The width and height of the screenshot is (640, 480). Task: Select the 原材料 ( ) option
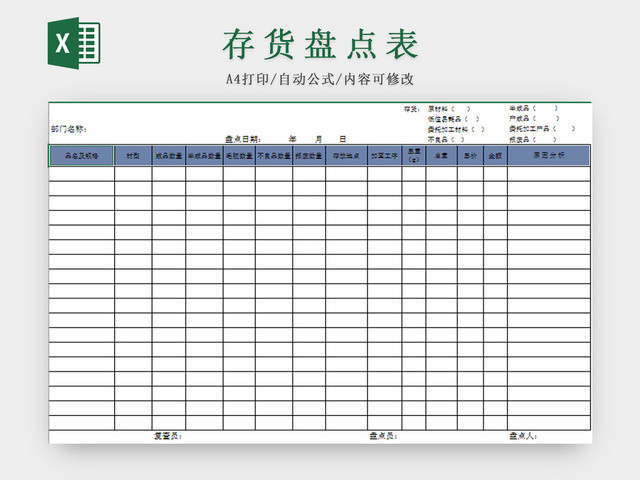click(449, 109)
